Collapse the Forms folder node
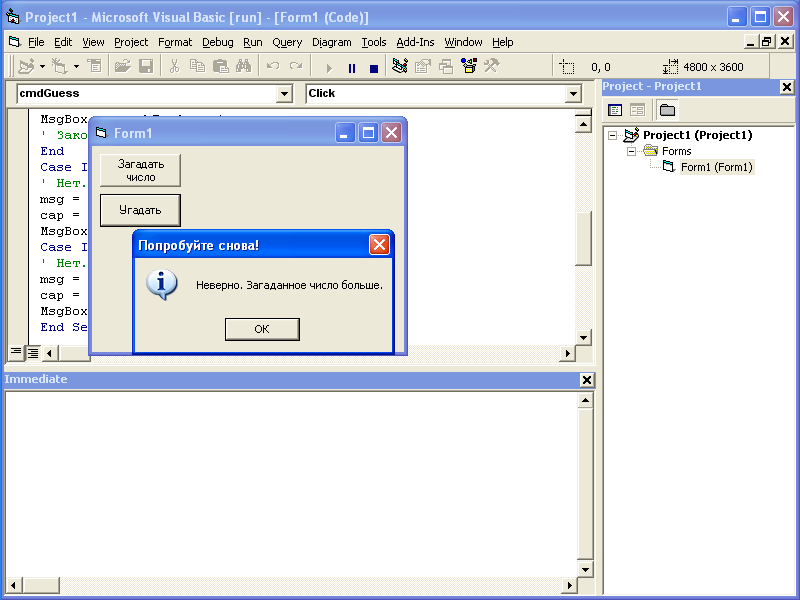800x600 pixels. click(631, 152)
